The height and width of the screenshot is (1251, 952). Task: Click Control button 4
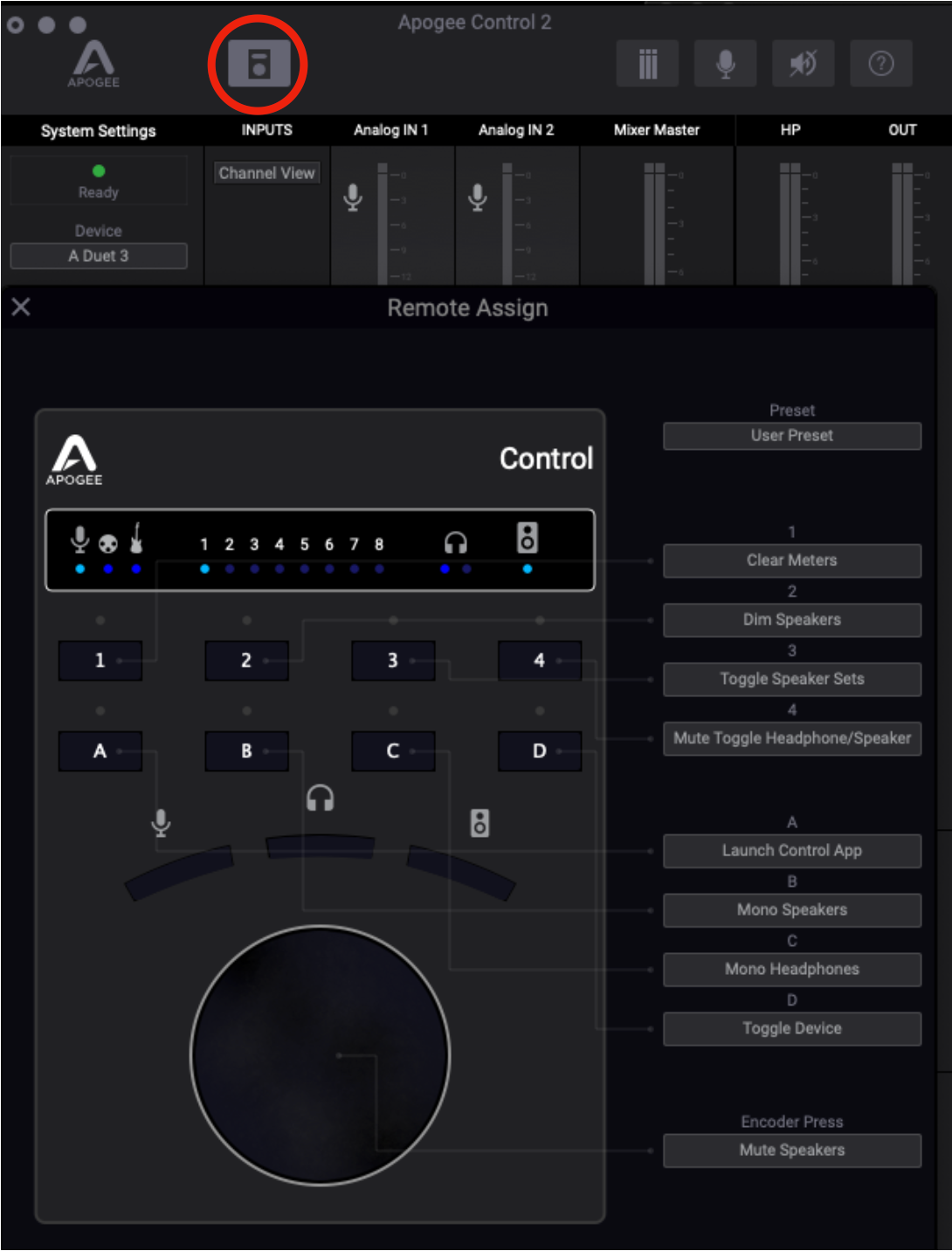pos(540,660)
